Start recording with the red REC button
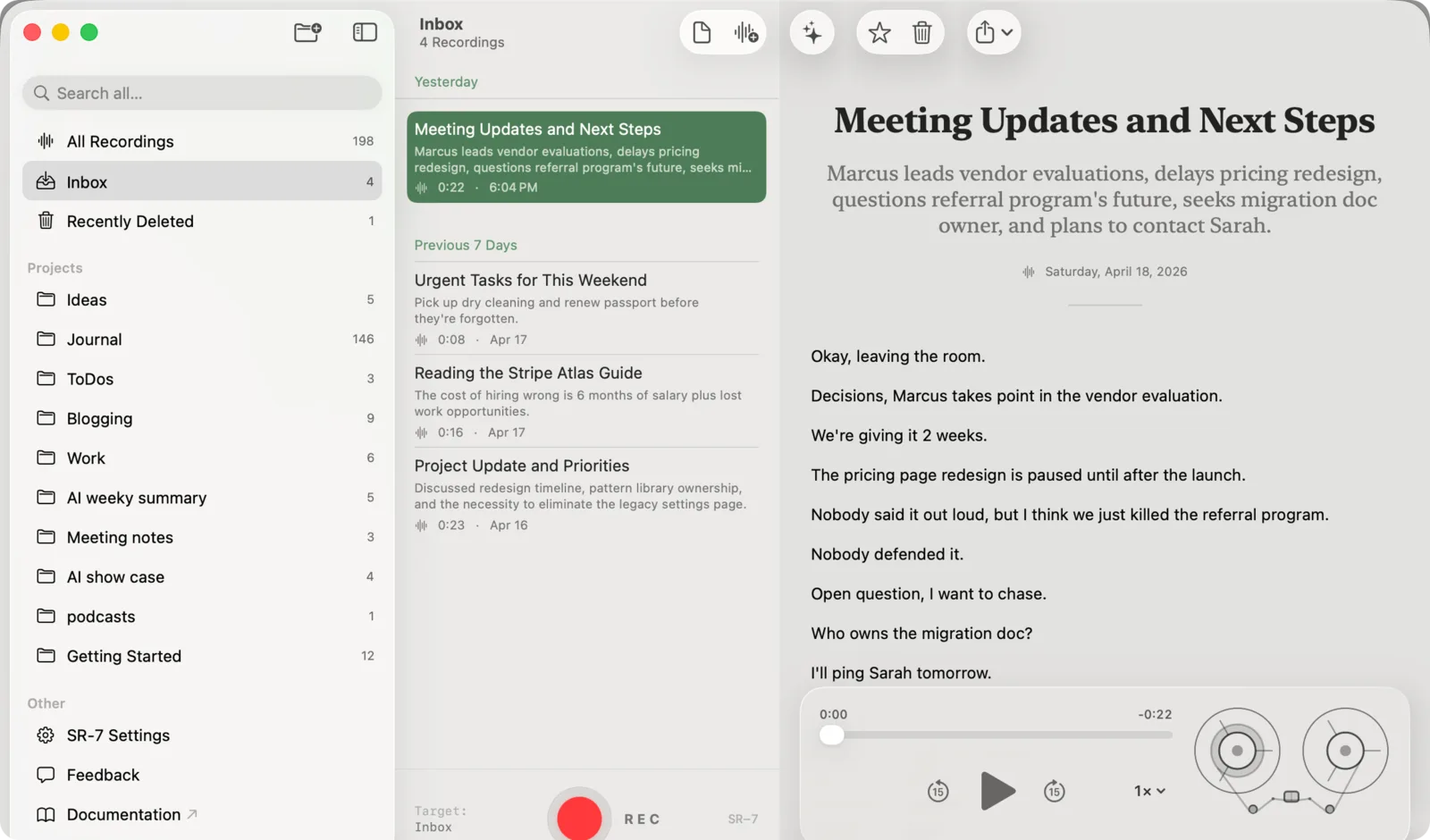This screenshot has width=1430, height=840. tap(579, 818)
